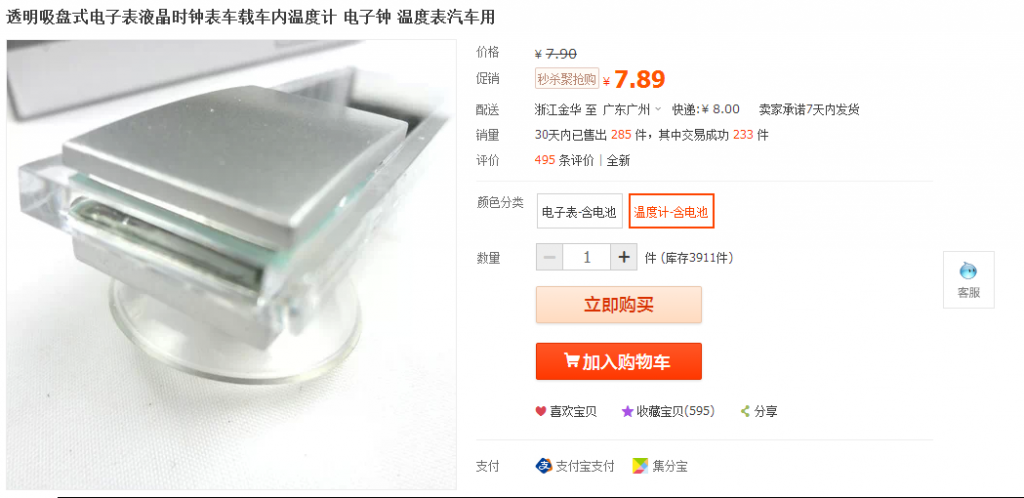
Task: Click the Alipay 支付宝支付 logo icon
Action: click(x=543, y=466)
